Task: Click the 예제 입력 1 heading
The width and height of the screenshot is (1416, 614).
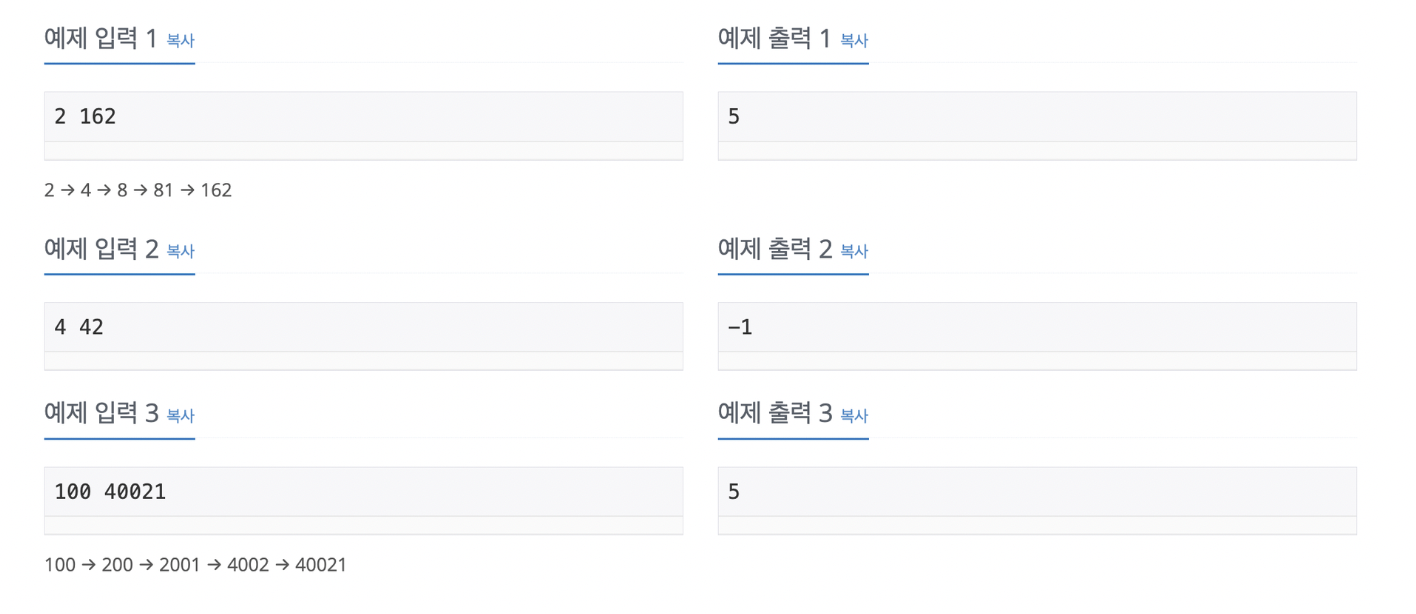Action: click(101, 39)
